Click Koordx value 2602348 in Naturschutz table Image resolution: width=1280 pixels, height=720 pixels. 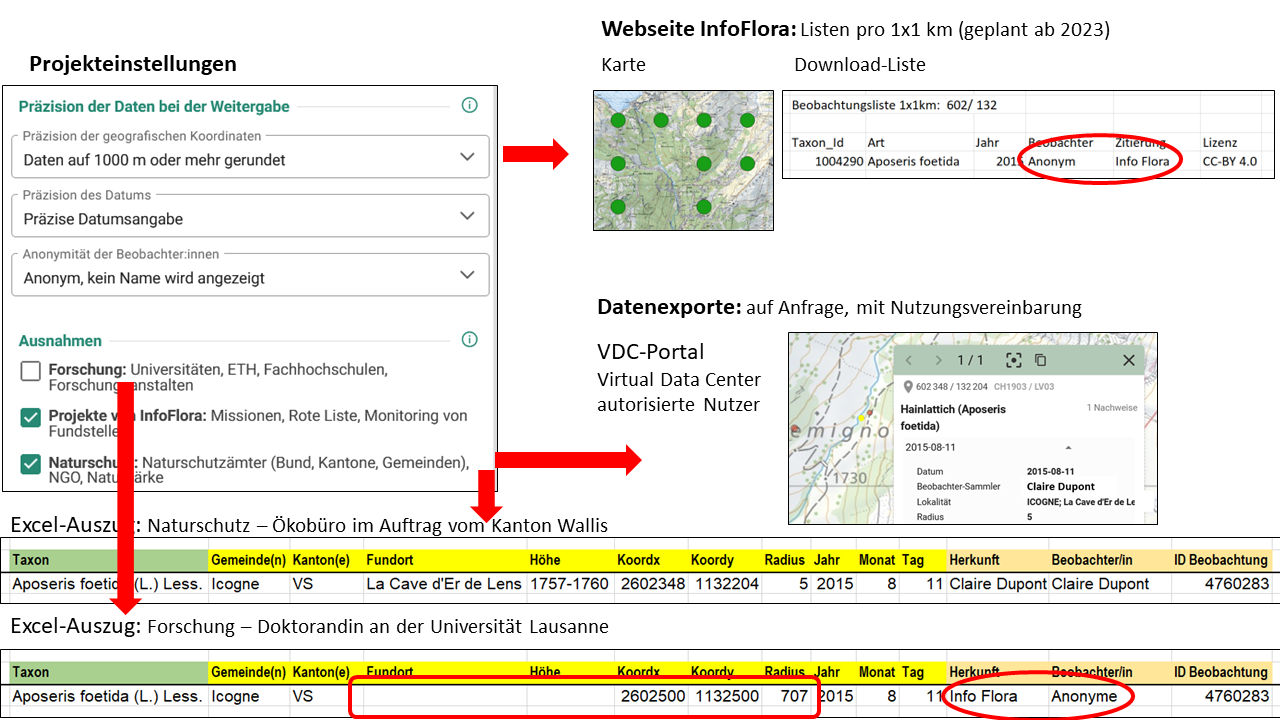coord(652,583)
